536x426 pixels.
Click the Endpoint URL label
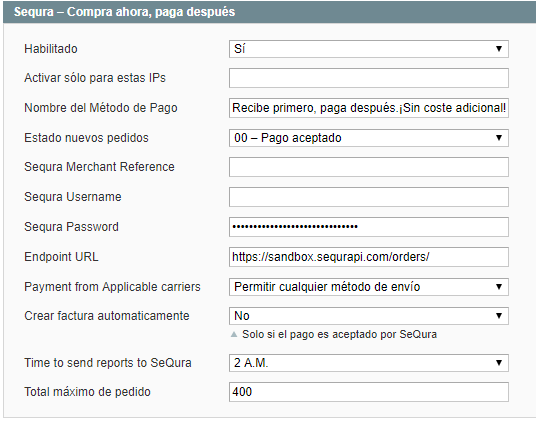[62, 257]
